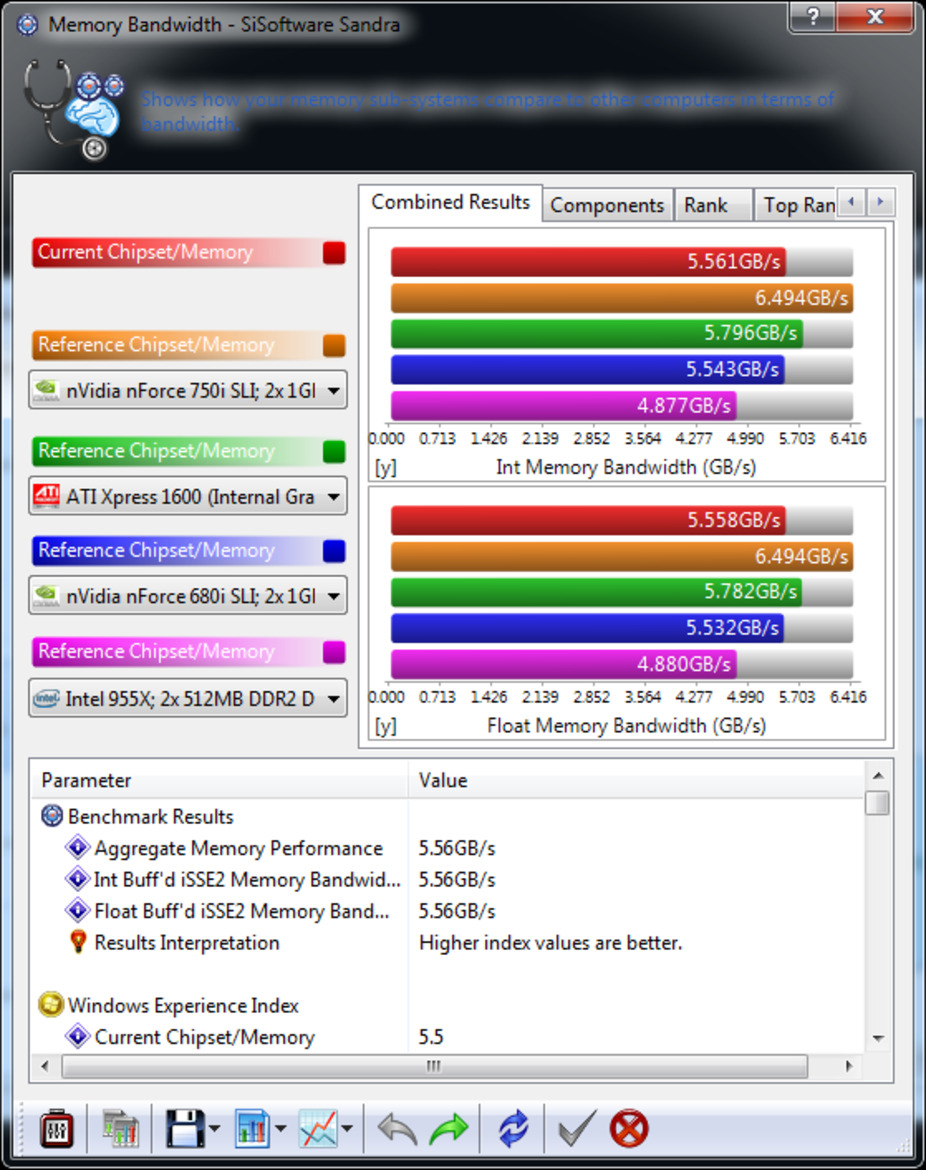Screen dimensions: 926x1170
Task: Click the checkmark OK icon
Action: 577,1128
